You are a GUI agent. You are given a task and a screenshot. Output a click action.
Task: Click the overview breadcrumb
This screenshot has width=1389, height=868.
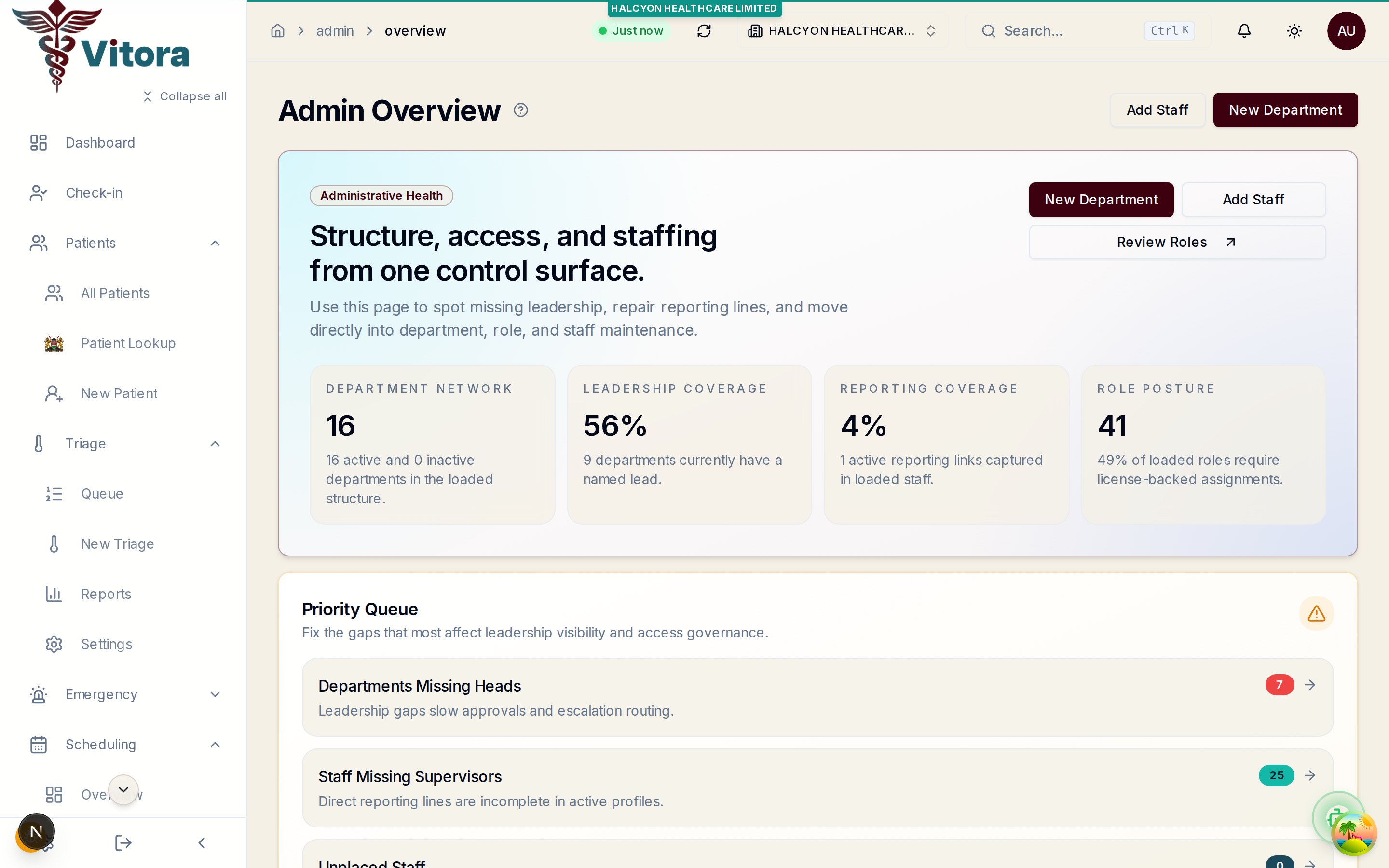[415, 31]
